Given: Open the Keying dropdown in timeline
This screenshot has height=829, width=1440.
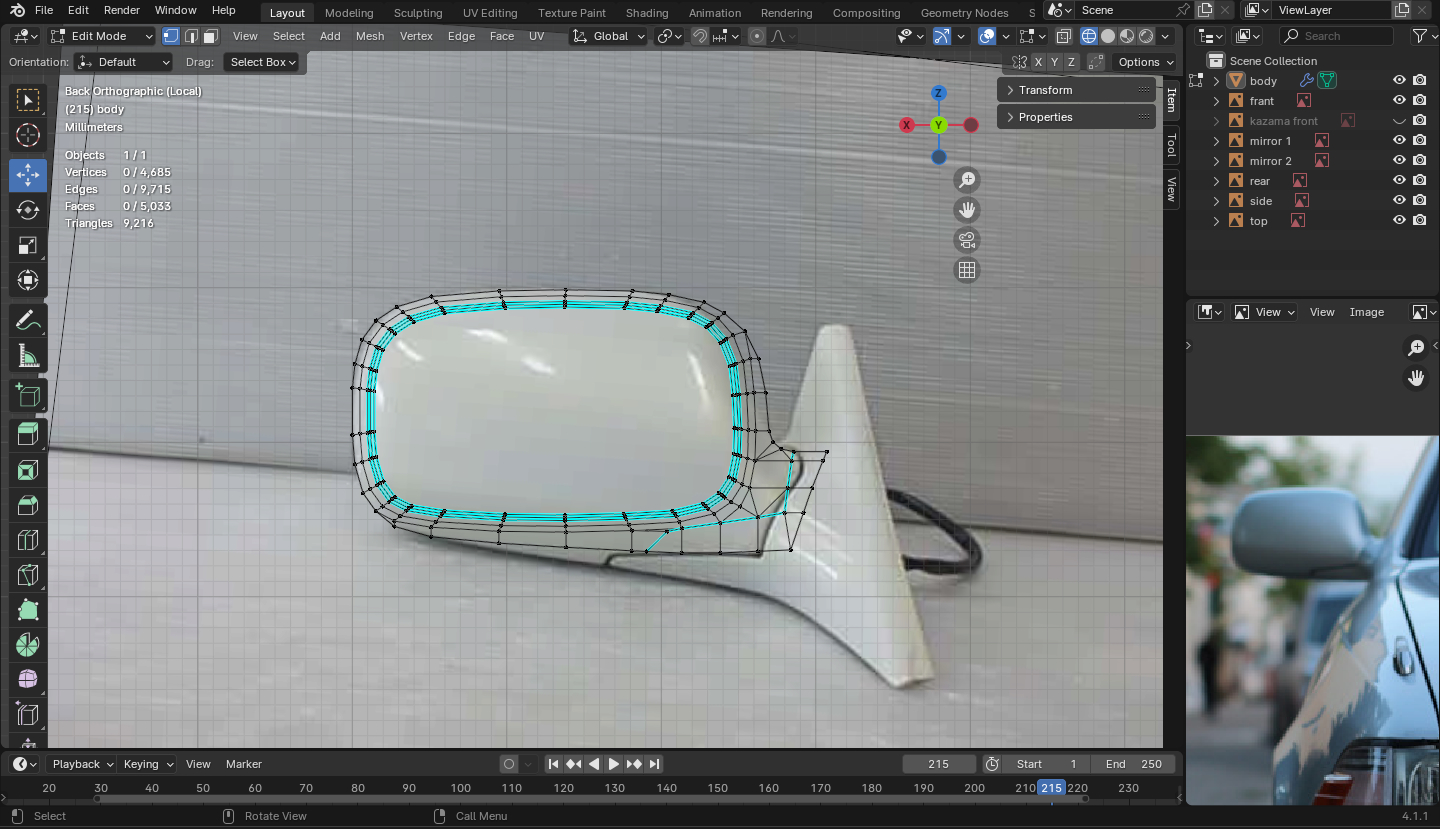Looking at the screenshot, I should tap(147, 764).
